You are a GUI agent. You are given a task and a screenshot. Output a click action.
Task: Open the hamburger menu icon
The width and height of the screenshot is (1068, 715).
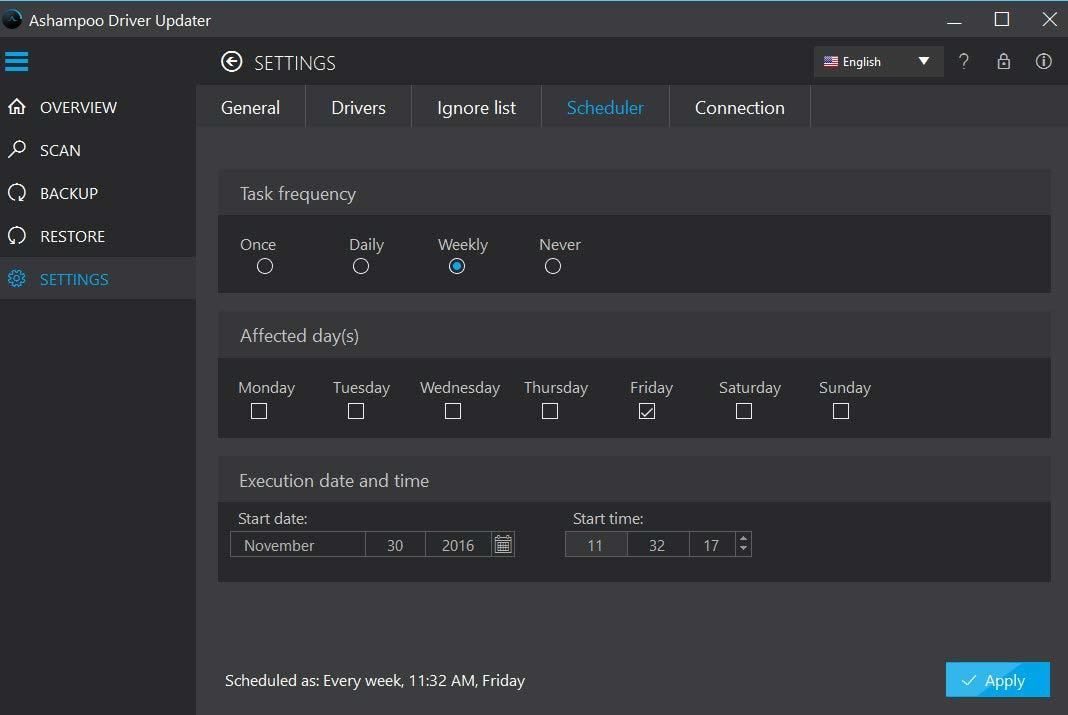[16, 61]
